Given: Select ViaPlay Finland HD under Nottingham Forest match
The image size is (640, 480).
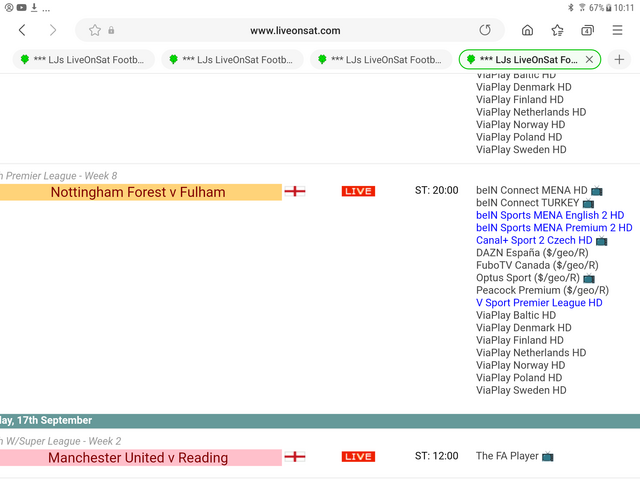Looking at the screenshot, I should 520,340.
